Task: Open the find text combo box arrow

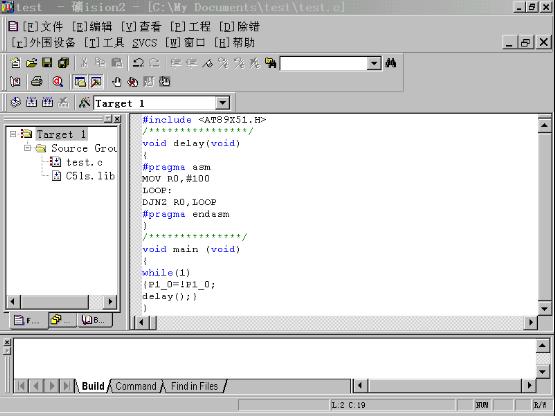Action: point(373,64)
